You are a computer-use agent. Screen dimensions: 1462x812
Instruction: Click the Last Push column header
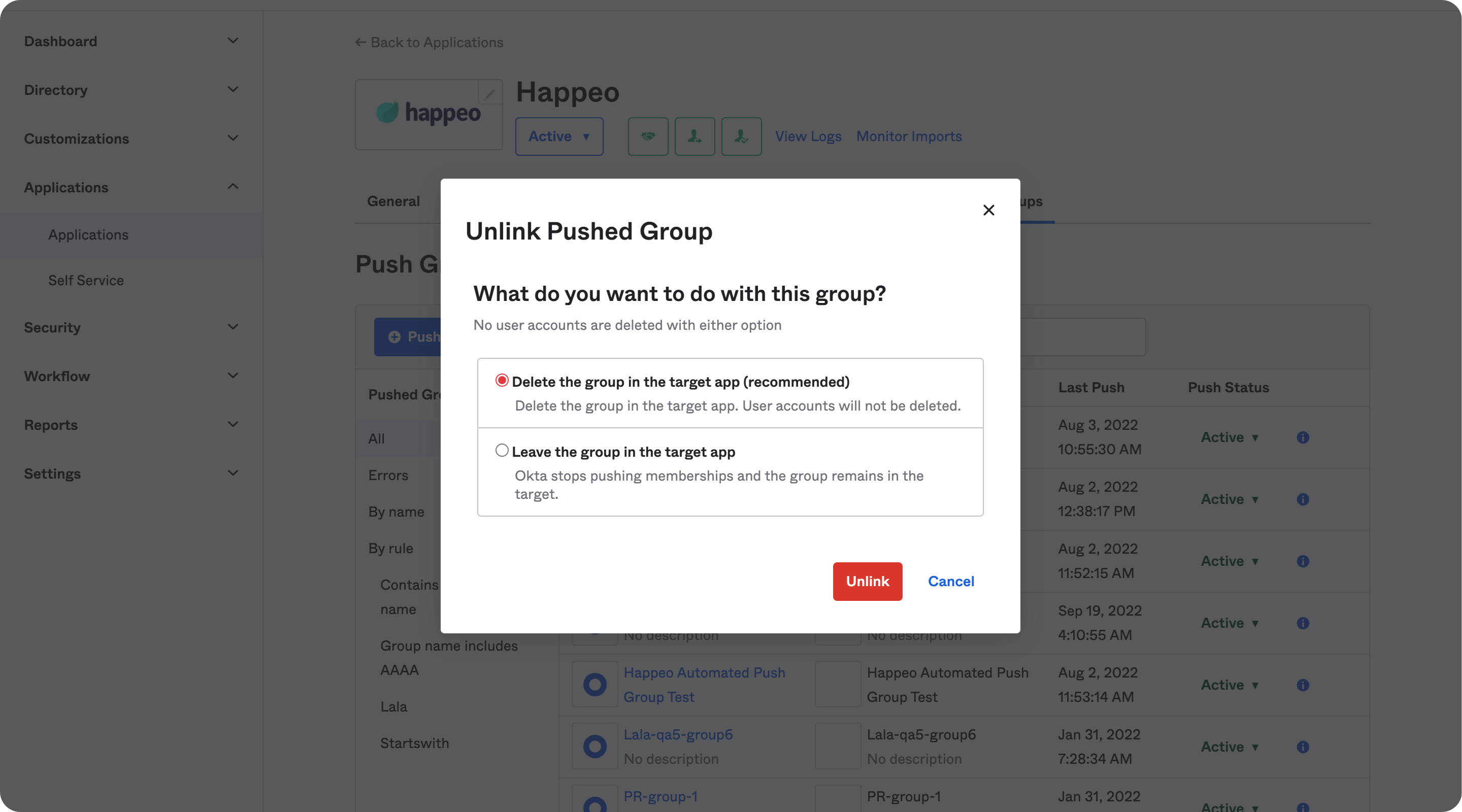click(1091, 388)
